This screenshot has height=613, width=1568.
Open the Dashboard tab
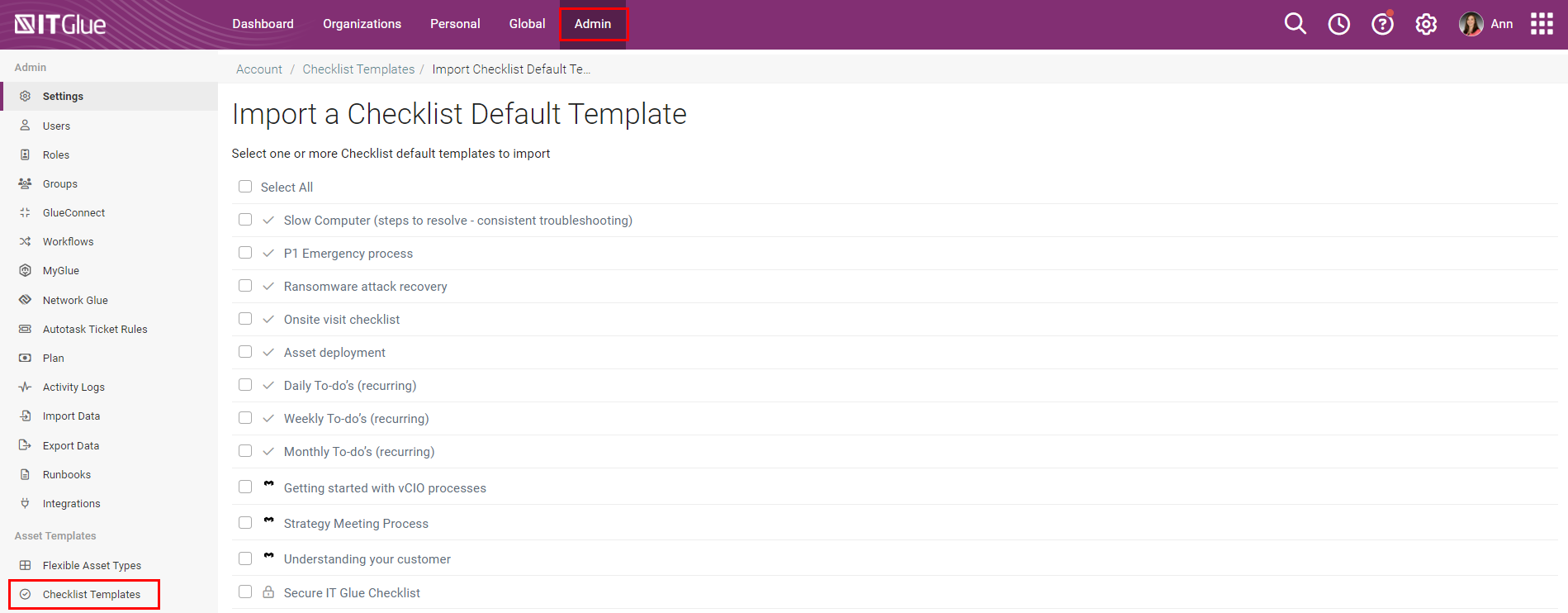coord(263,24)
